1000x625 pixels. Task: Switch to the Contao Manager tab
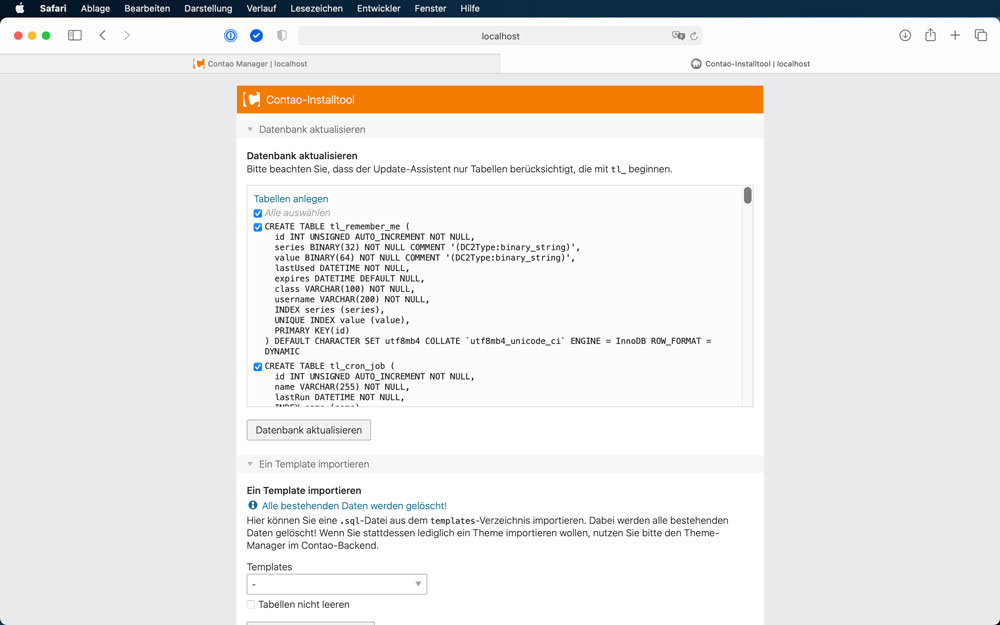(x=250, y=64)
